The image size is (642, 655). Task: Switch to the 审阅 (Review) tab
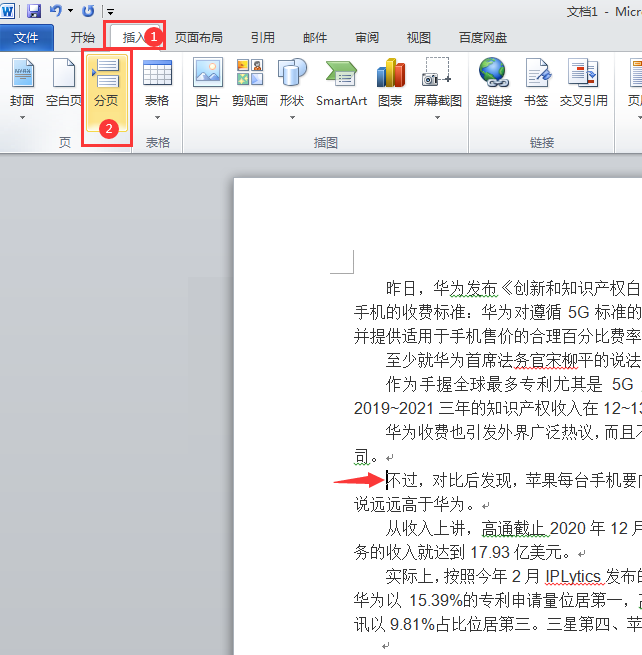(367, 38)
